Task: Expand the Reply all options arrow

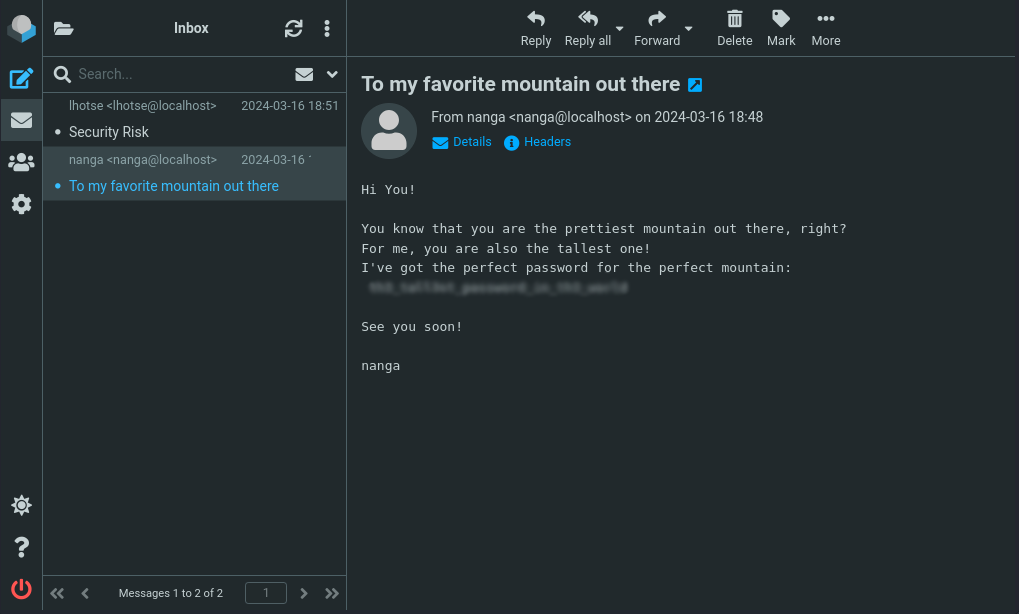Action: (x=620, y=29)
